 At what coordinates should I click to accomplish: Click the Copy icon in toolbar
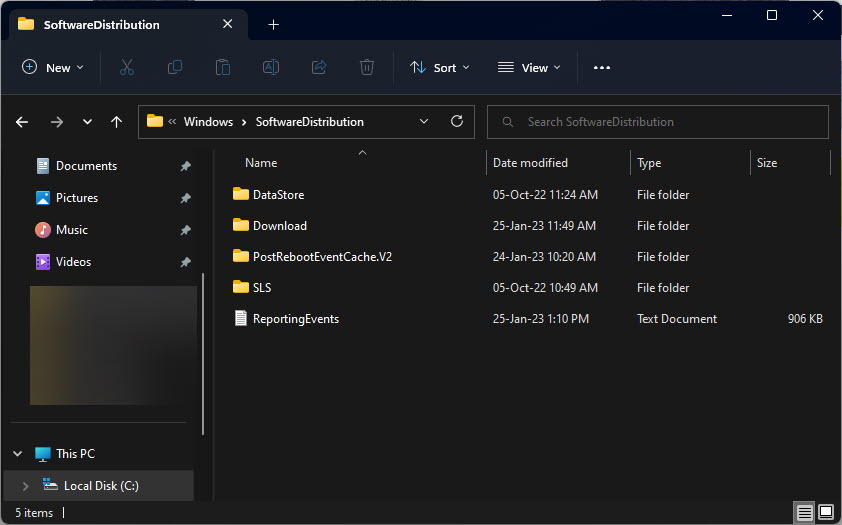point(175,68)
